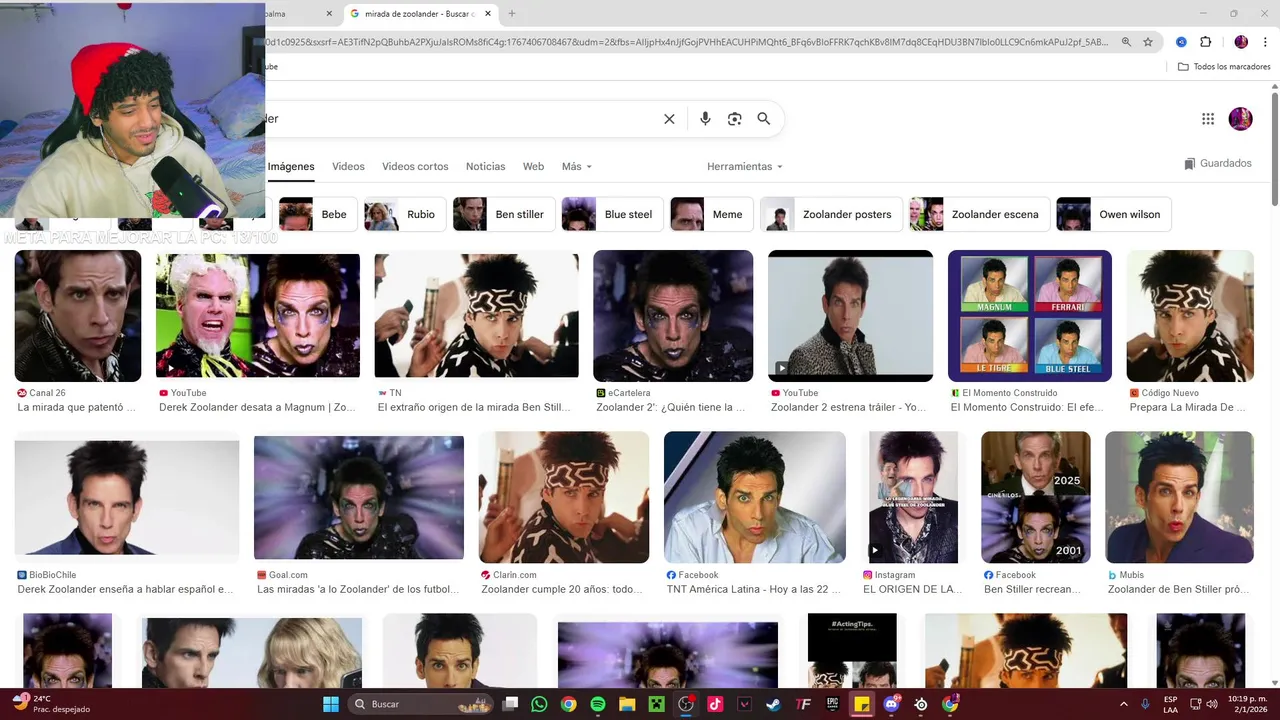
Task: Open the Código Nuevo image result
Action: pyautogui.click(x=1190, y=316)
